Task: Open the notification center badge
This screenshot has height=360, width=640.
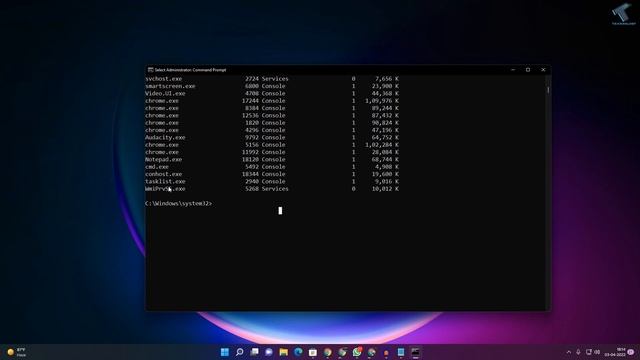Action: coord(631,352)
